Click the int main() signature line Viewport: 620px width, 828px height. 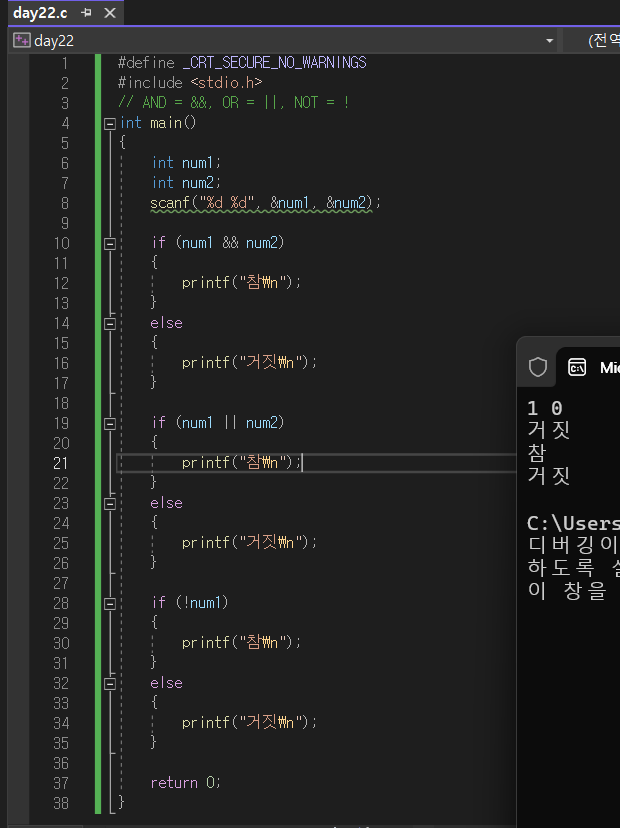[x=158, y=123]
